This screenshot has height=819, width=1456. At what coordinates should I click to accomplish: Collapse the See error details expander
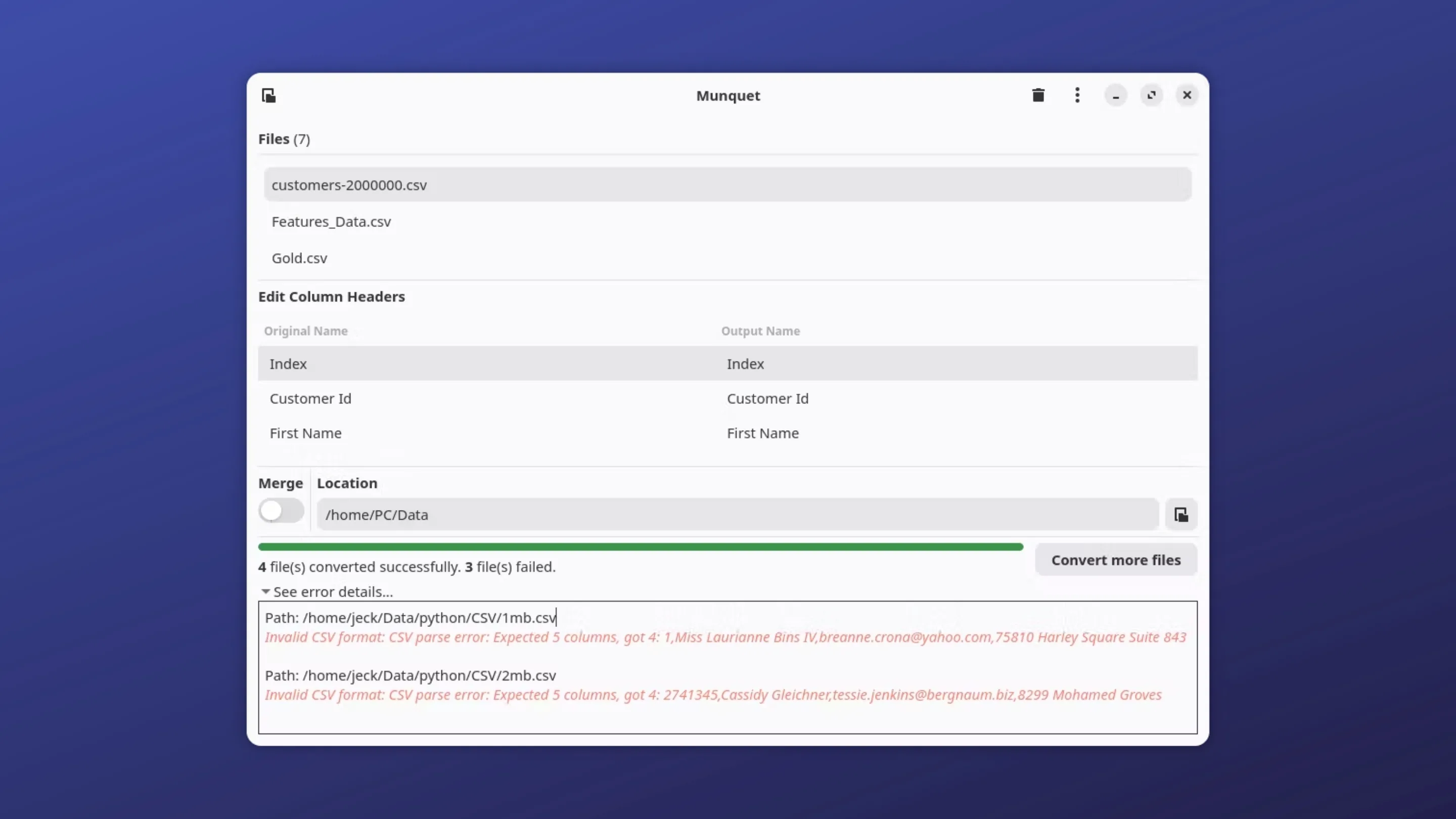point(327,592)
